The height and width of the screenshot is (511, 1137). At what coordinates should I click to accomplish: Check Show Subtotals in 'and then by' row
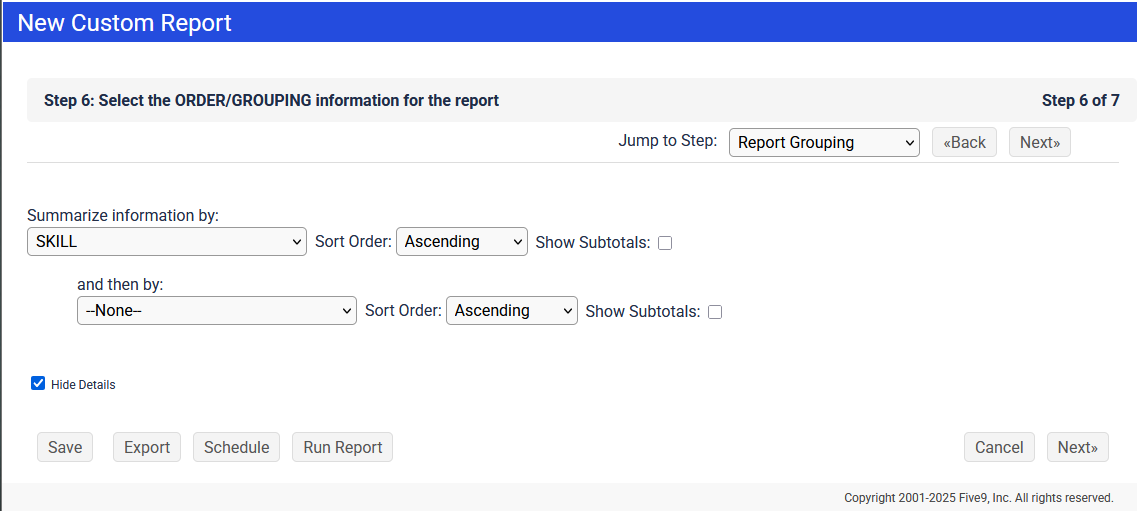[x=715, y=312]
